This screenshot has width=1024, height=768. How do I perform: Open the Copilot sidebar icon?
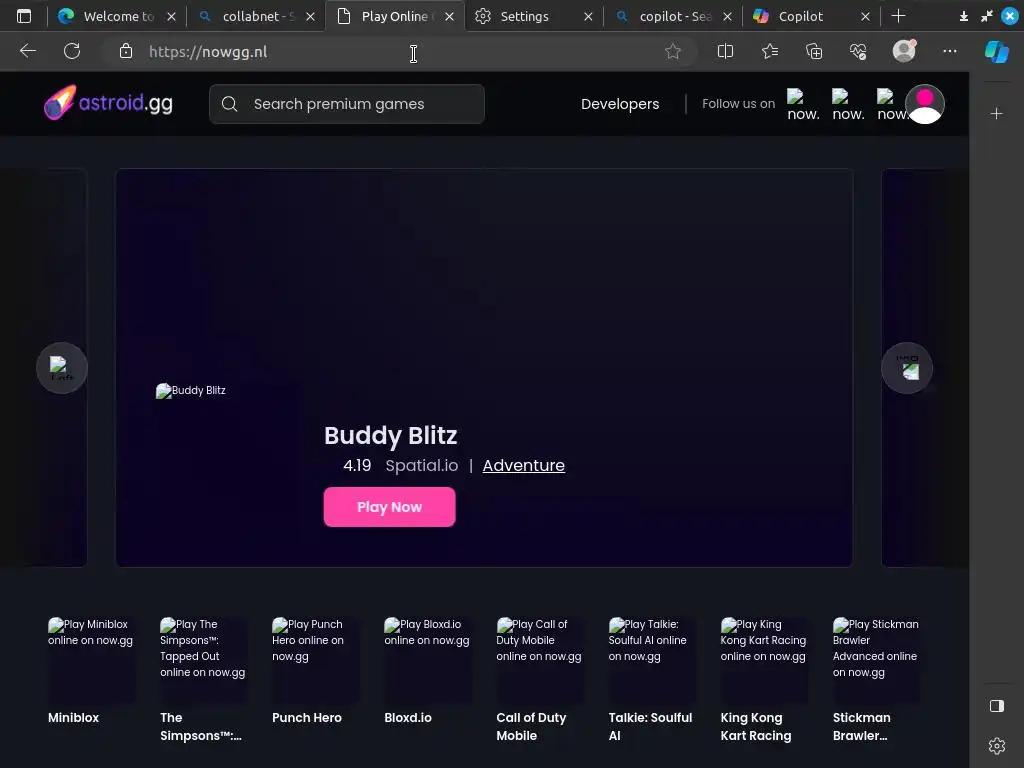click(x=997, y=52)
